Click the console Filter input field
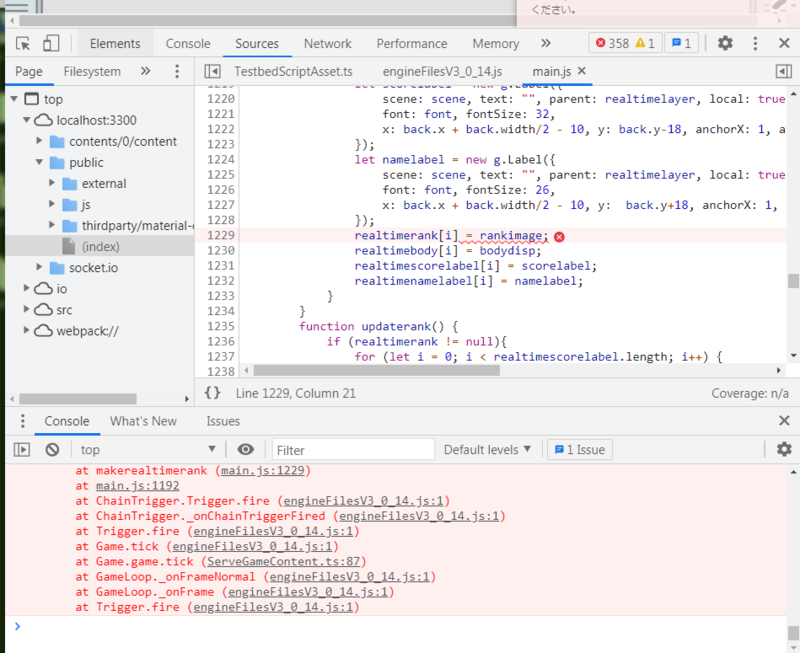The image size is (800, 653). point(353,450)
